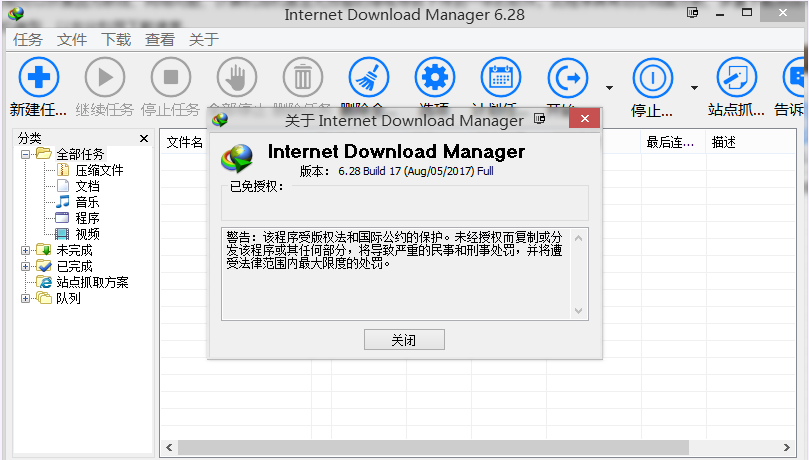Expand the 已完成 tree node
809x460 pixels.
pos(25,267)
